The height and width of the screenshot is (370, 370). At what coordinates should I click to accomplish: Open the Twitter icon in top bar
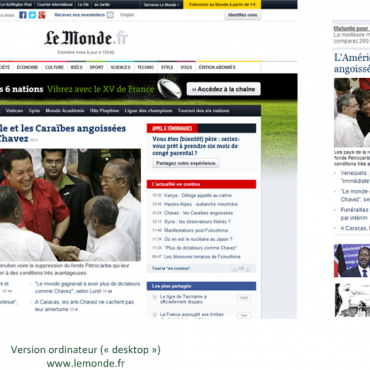tap(32, 15)
